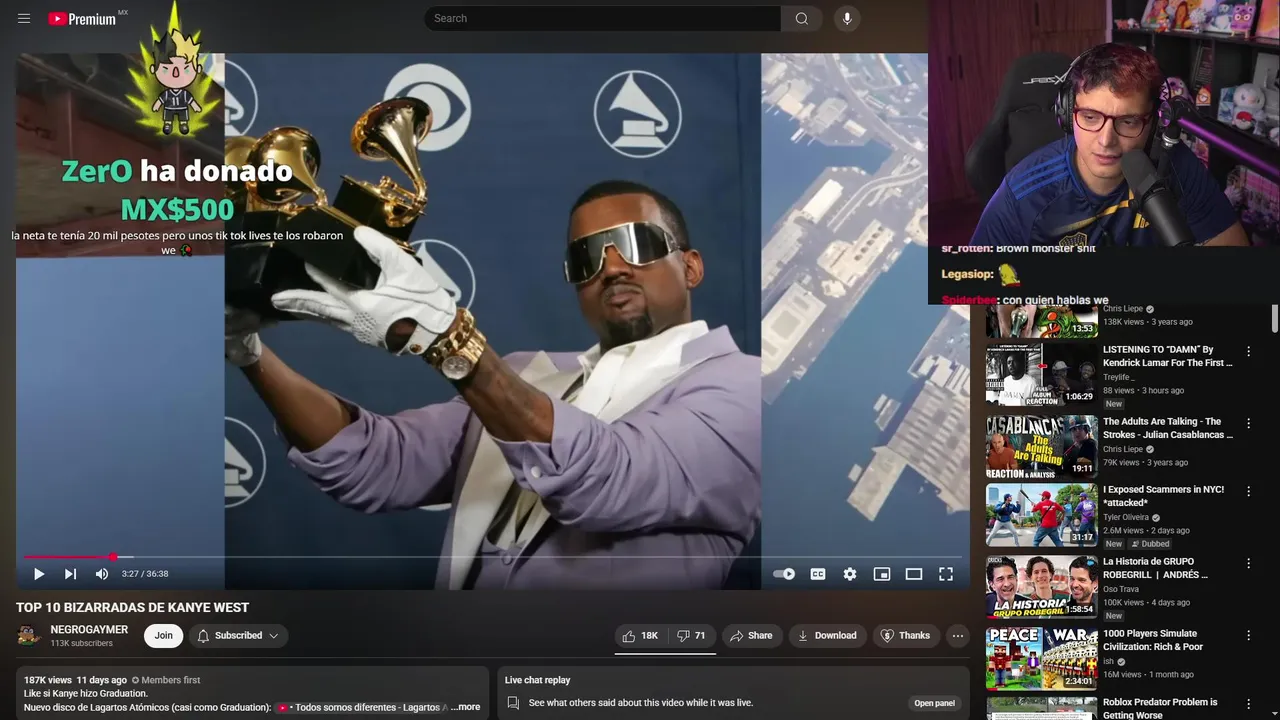Start voice search with microphone
The width and height of the screenshot is (1280, 720).
pyautogui.click(x=847, y=18)
